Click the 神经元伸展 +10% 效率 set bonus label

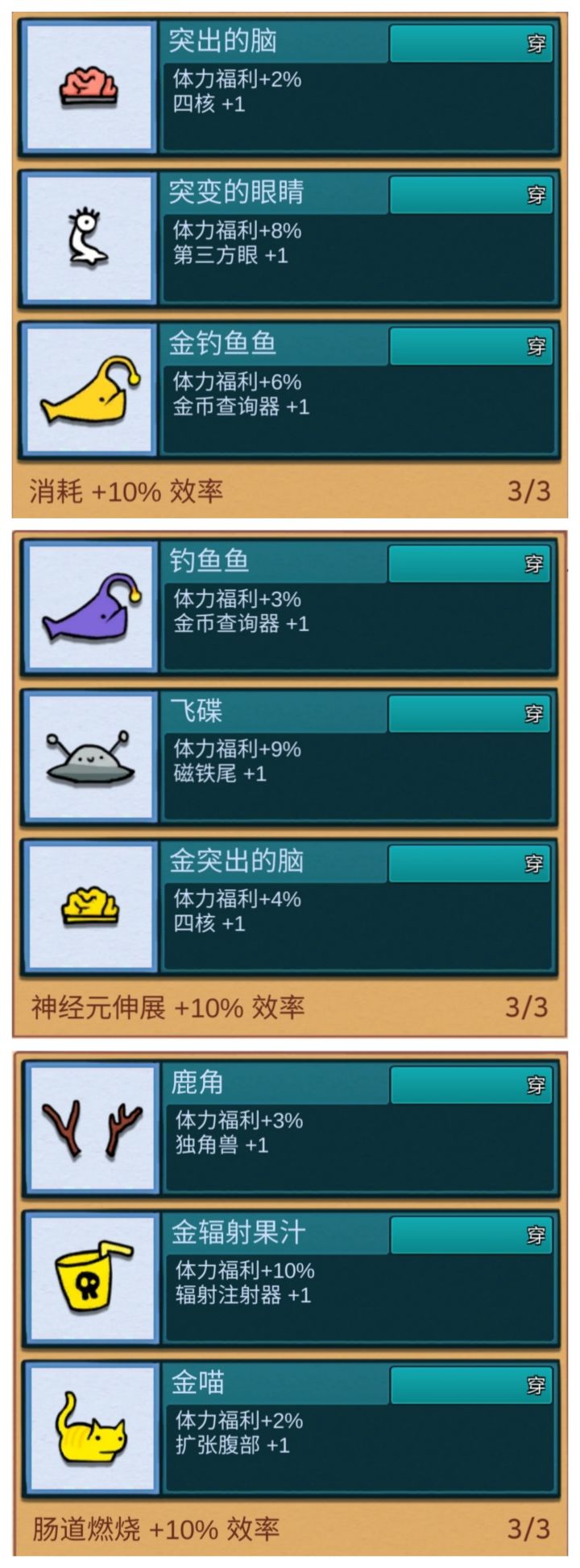168,1007
